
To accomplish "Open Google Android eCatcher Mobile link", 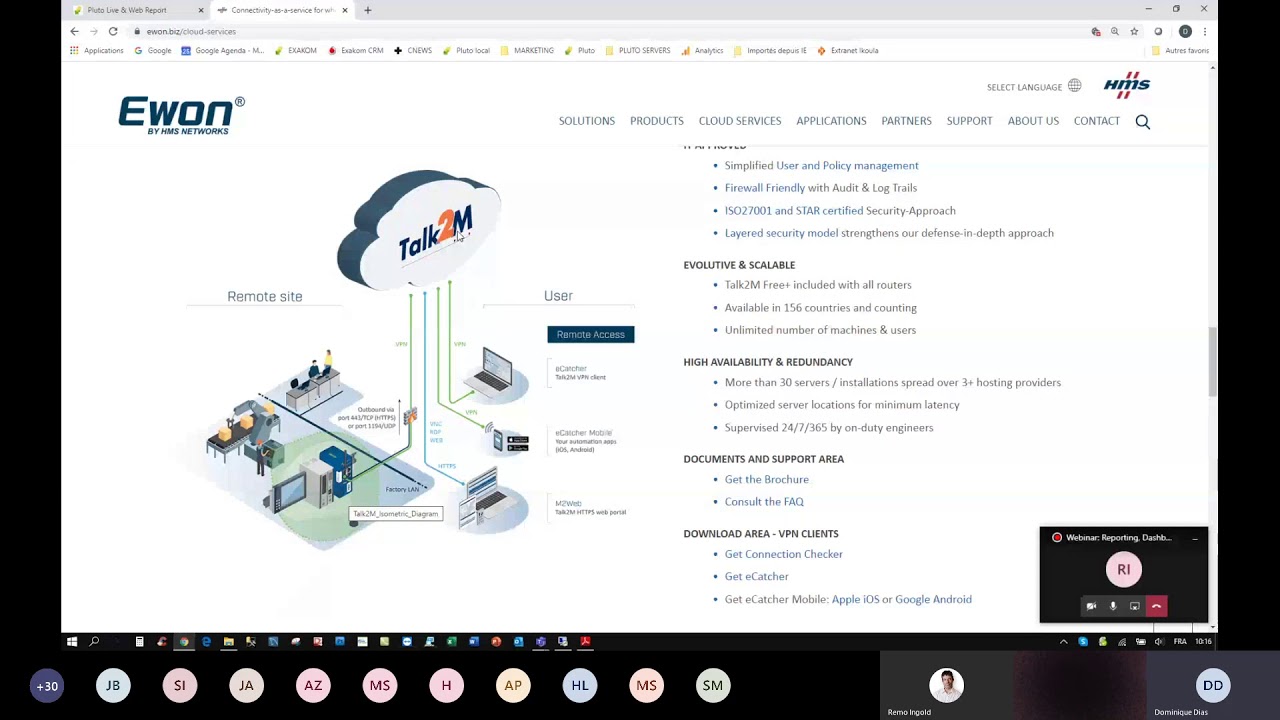I will point(933,600).
